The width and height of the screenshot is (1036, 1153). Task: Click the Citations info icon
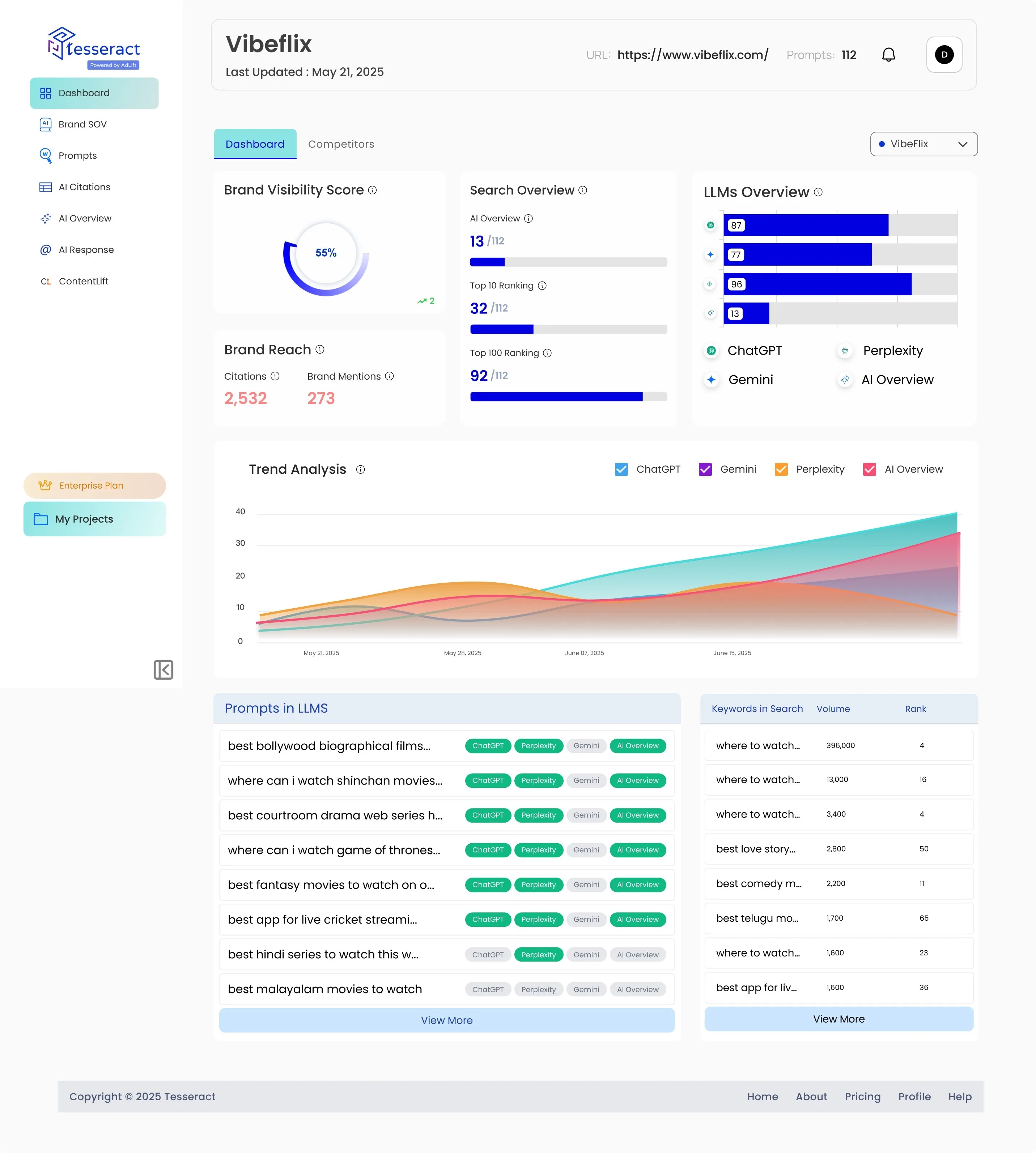pos(275,376)
